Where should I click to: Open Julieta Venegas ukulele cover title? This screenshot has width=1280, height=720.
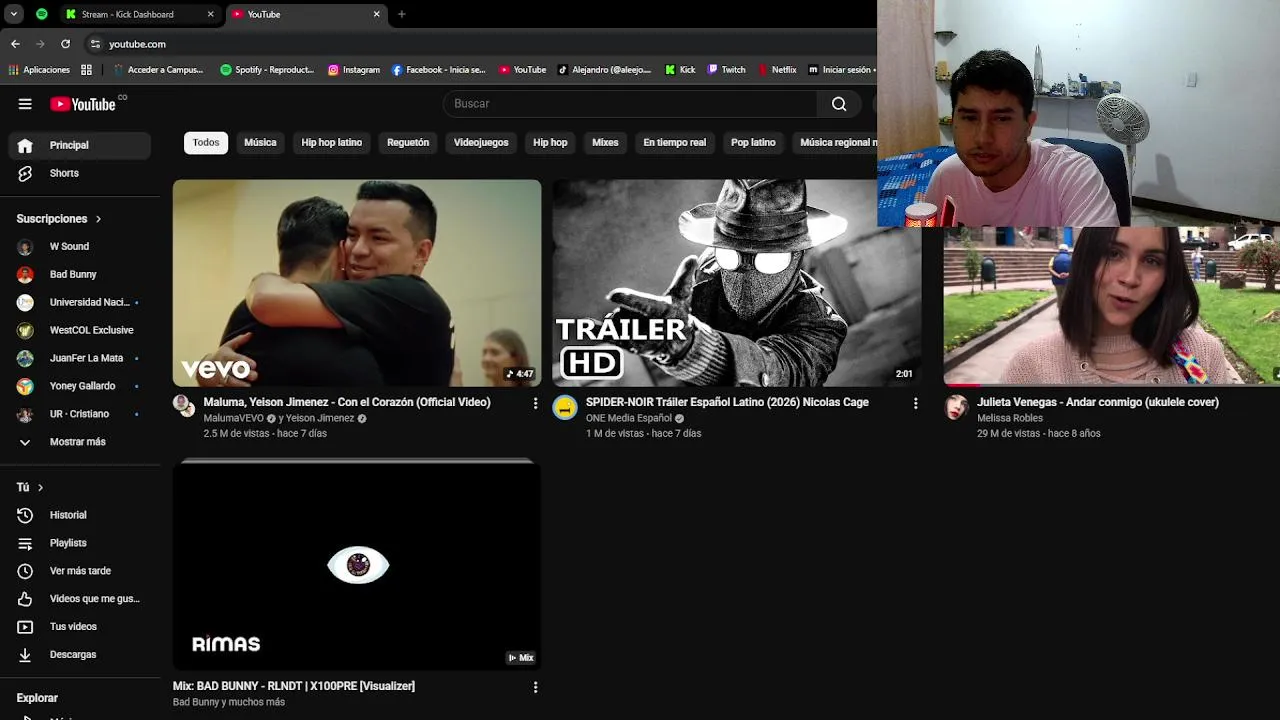[x=1097, y=402]
